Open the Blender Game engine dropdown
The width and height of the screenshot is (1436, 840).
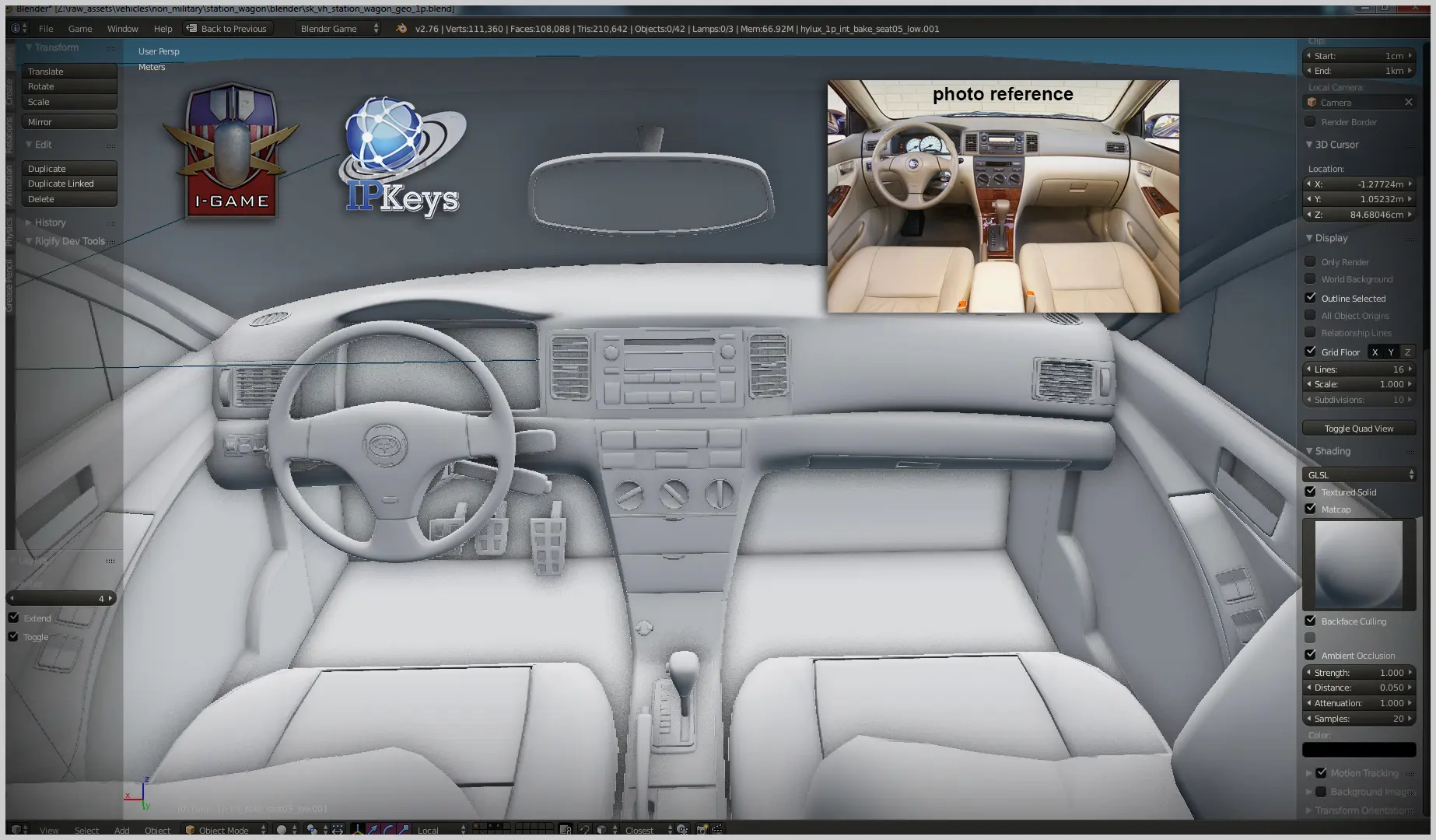pyautogui.click(x=338, y=29)
